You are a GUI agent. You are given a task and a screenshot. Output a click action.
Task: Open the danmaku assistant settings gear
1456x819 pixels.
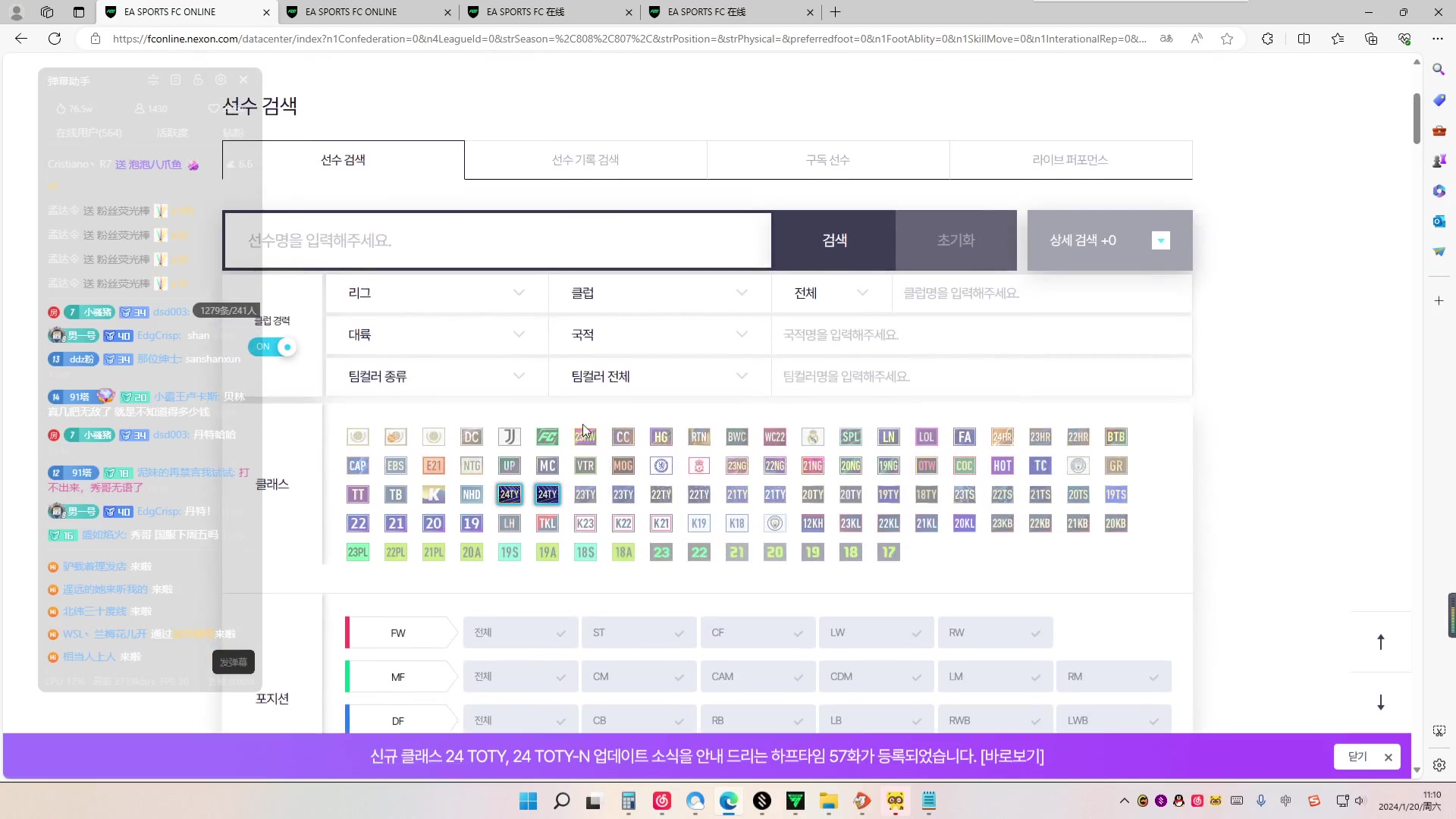coord(221,80)
